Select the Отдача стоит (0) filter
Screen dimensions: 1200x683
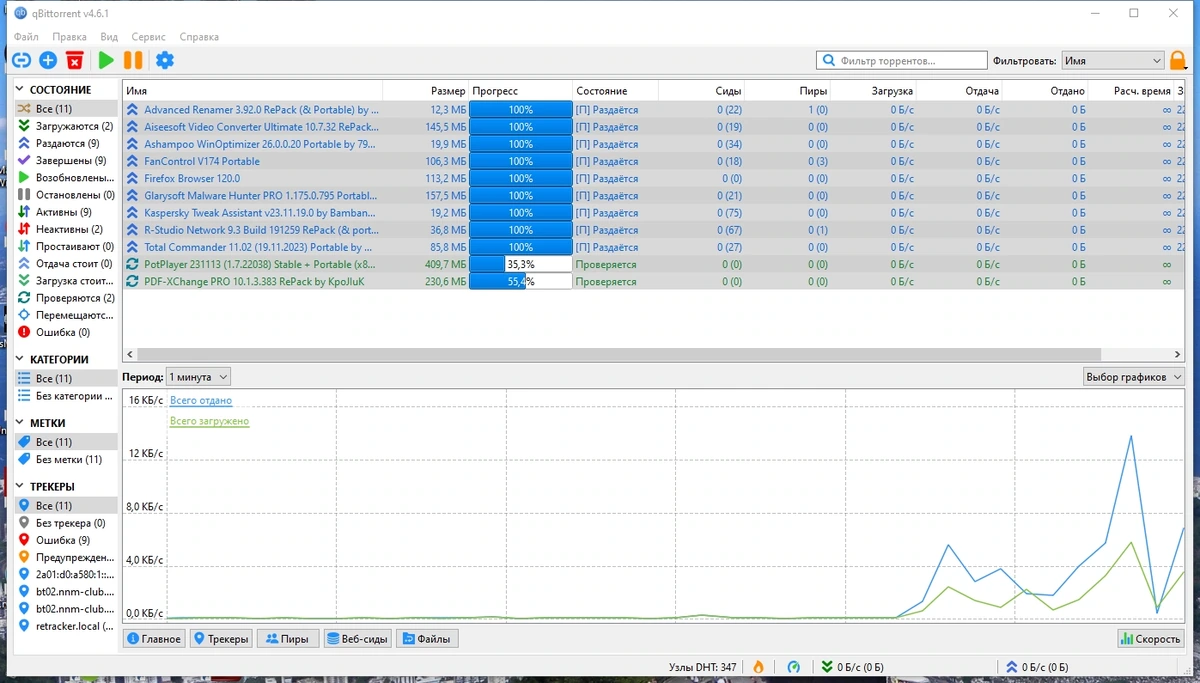tap(66, 264)
